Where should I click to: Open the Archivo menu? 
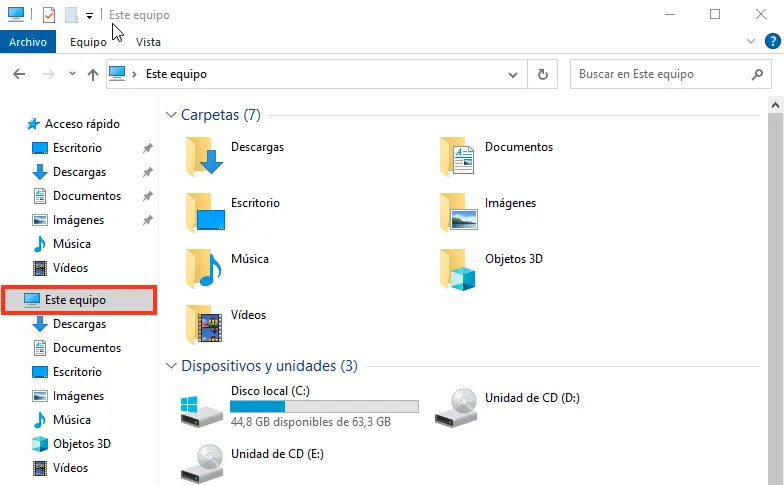28,42
